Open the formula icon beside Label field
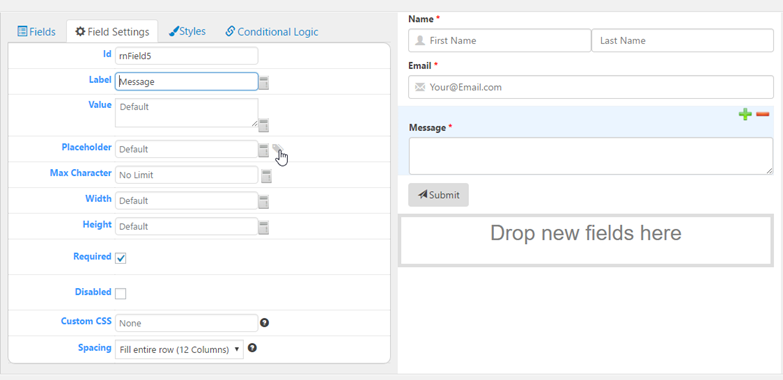This screenshot has height=380, width=783. (x=264, y=83)
